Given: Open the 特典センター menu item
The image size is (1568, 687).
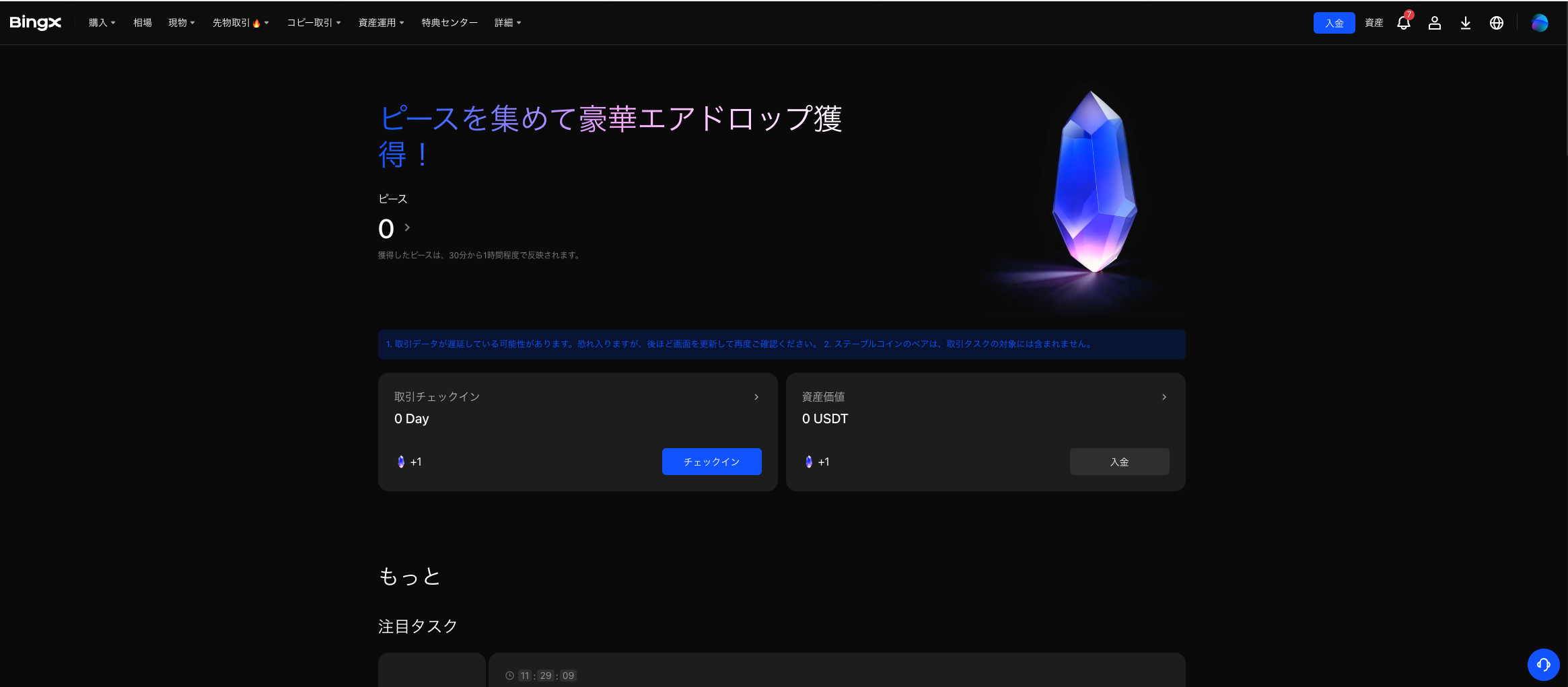Looking at the screenshot, I should pyautogui.click(x=450, y=23).
